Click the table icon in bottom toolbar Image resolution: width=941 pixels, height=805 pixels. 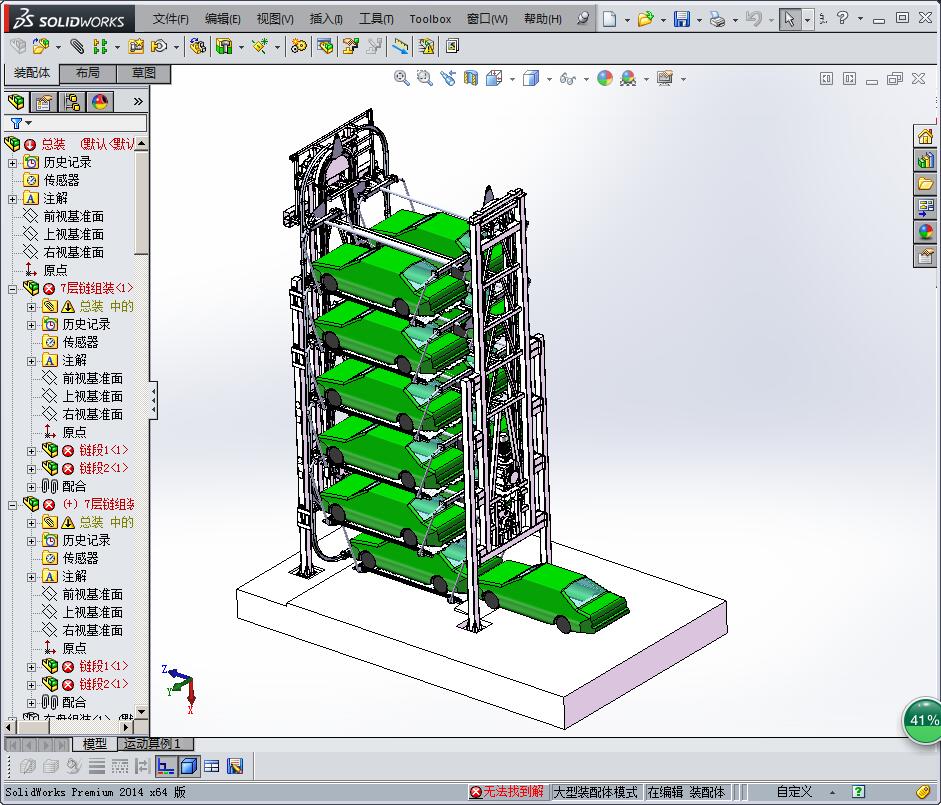(x=211, y=765)
